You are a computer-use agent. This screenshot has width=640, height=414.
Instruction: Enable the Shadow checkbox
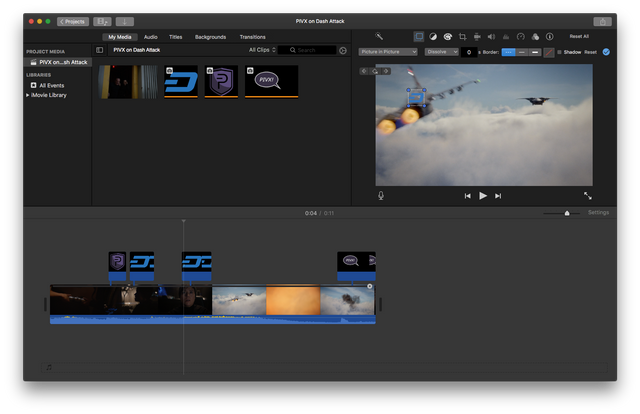558,52
